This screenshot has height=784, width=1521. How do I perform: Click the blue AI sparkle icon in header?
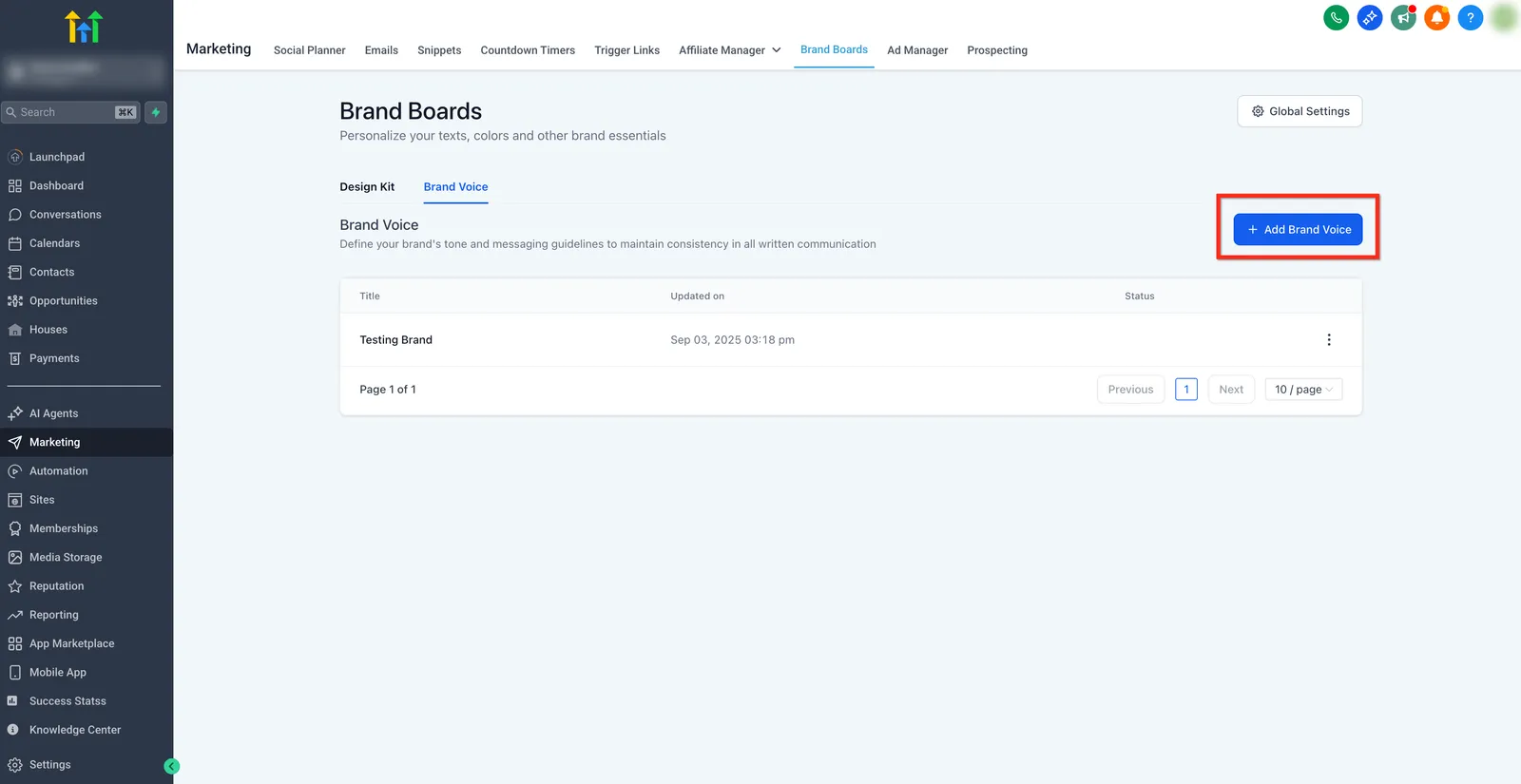click(x=1370, y=17)
